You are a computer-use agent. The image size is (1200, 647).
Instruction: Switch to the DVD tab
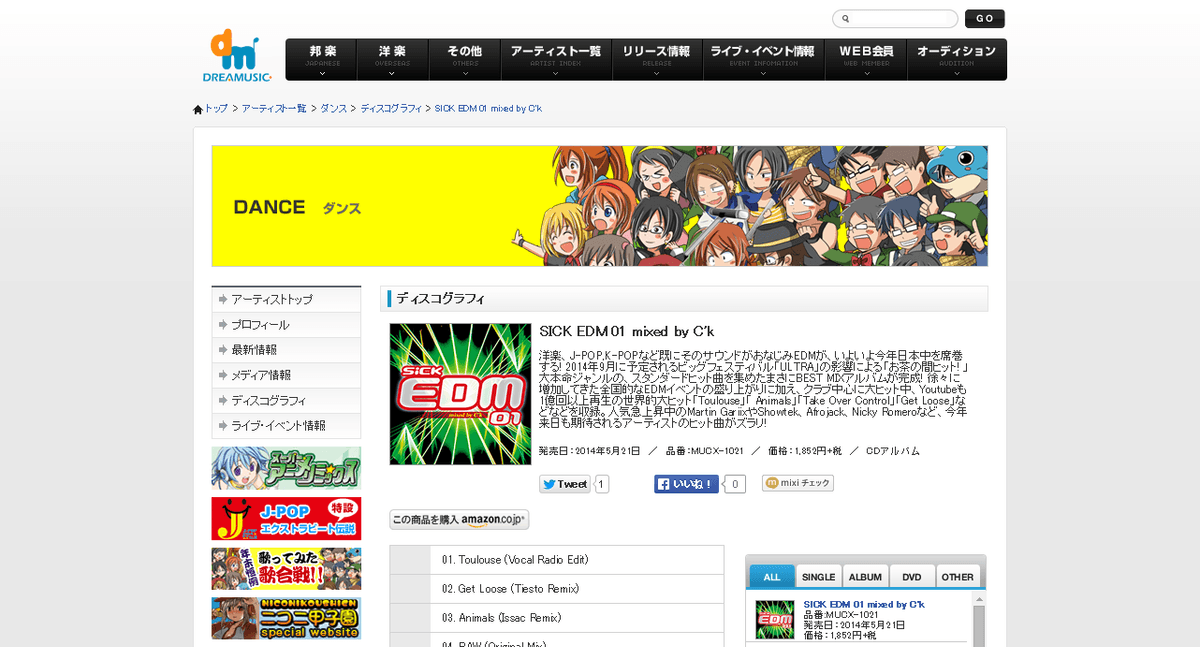pos(912,577)
